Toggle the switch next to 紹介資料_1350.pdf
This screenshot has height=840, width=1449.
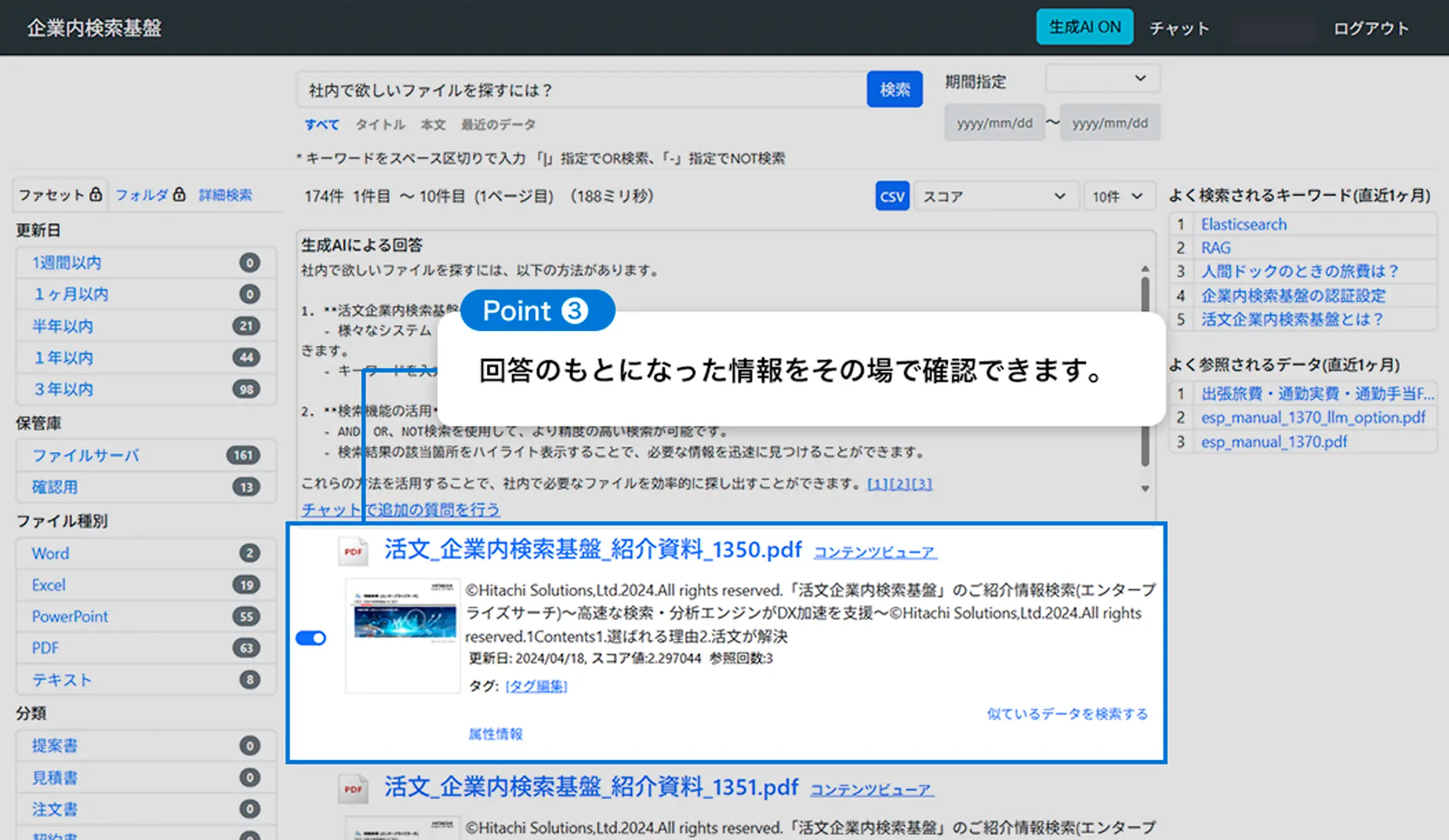(x=310, y=638)
